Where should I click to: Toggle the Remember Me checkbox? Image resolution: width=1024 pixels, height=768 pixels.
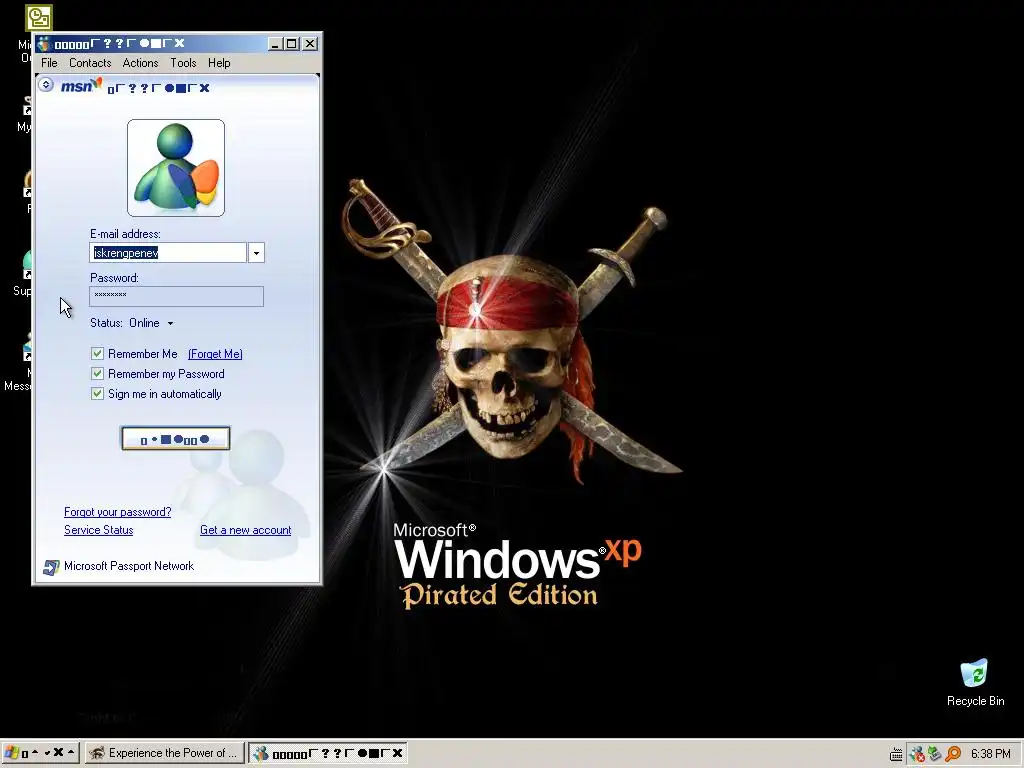click(97, 354)
